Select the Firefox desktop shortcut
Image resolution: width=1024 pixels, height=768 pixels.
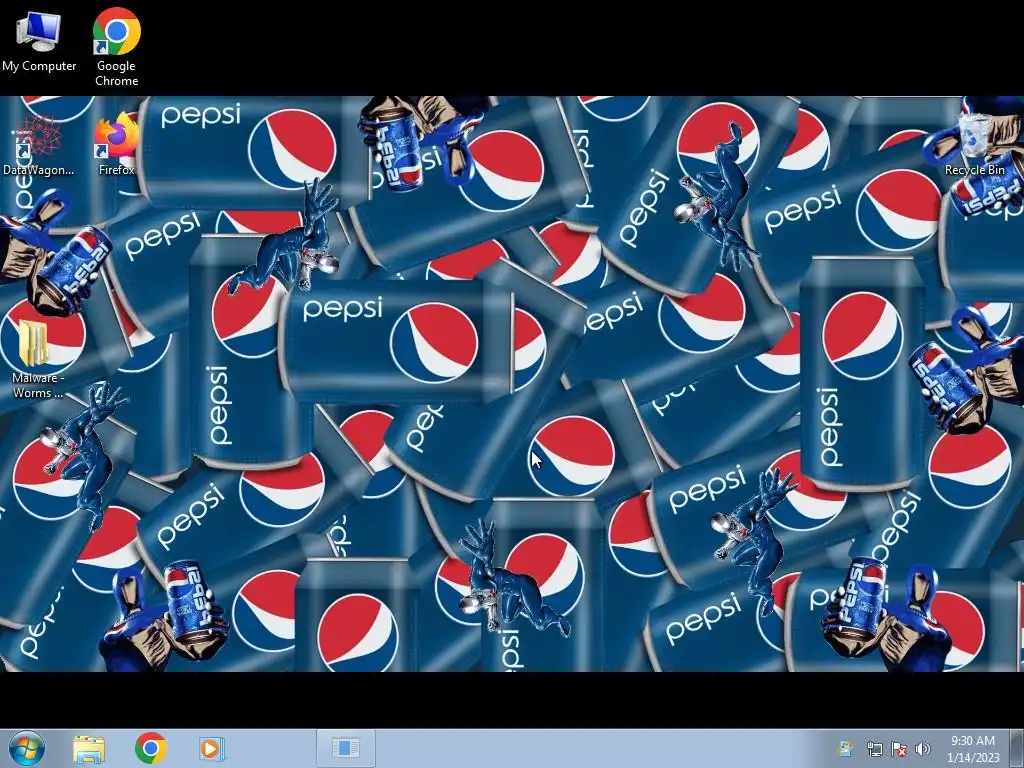point(116,144)
